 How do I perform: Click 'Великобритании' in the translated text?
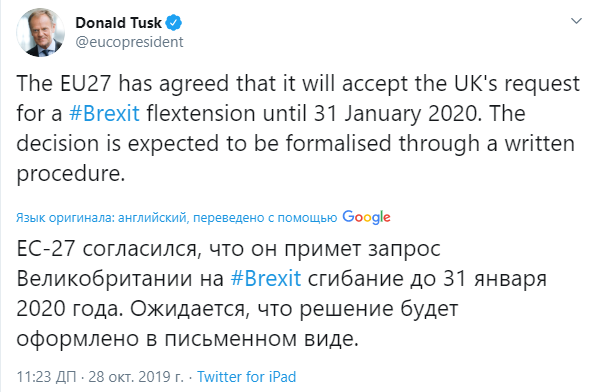click(104, 278)
